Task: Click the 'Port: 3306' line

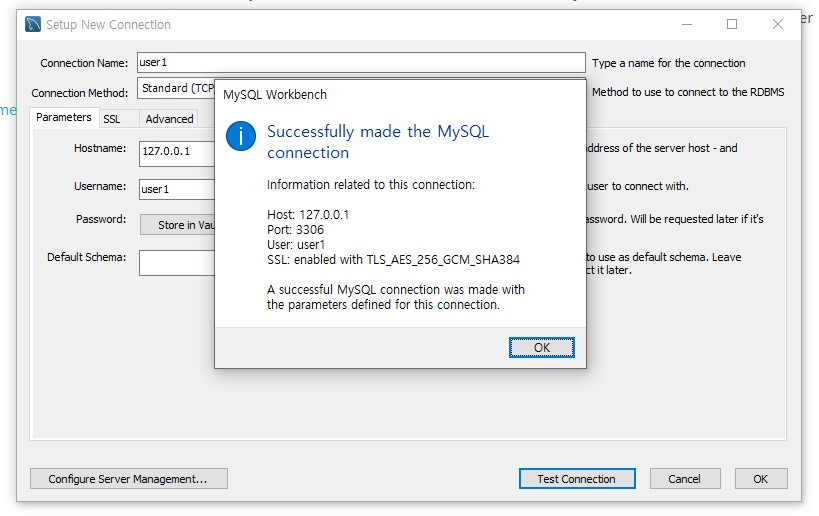Action: pyautogui.click(x=295, y=230)
